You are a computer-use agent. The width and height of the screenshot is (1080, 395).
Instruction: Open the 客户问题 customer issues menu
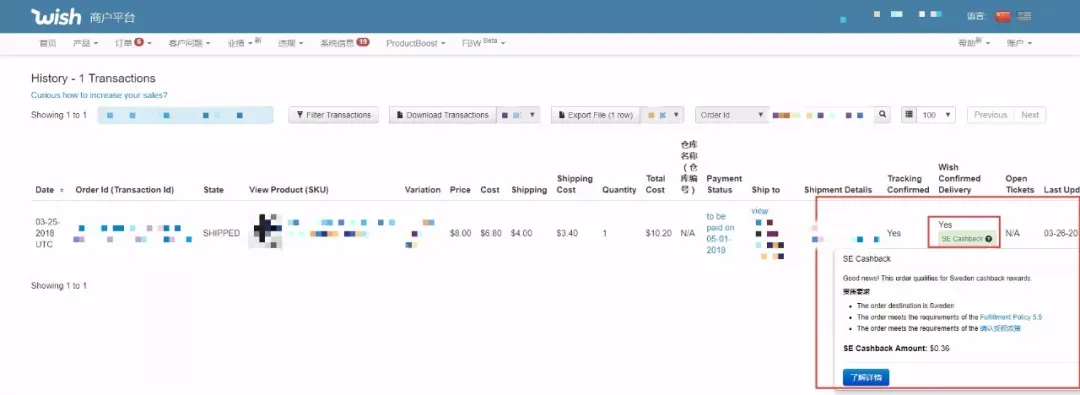(x=189, y=43)
